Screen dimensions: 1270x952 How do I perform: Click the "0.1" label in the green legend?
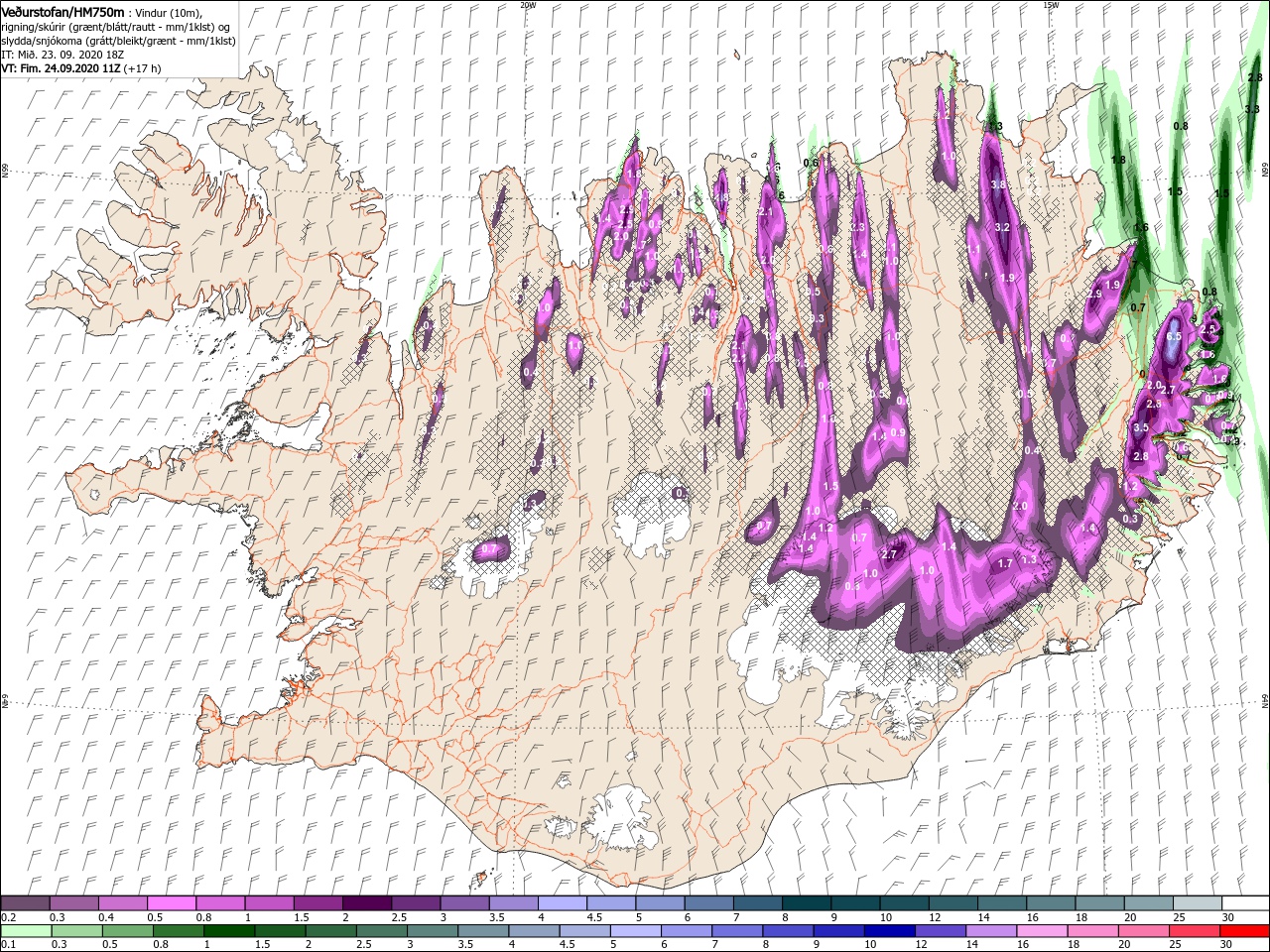(x=8, y=945)
